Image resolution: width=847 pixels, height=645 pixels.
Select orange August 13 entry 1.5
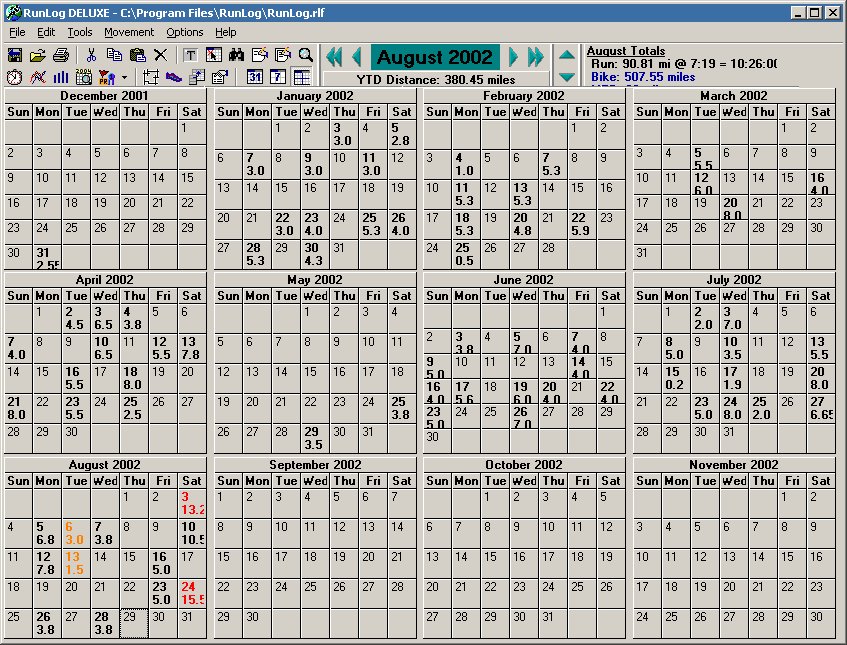click(76, 563)
